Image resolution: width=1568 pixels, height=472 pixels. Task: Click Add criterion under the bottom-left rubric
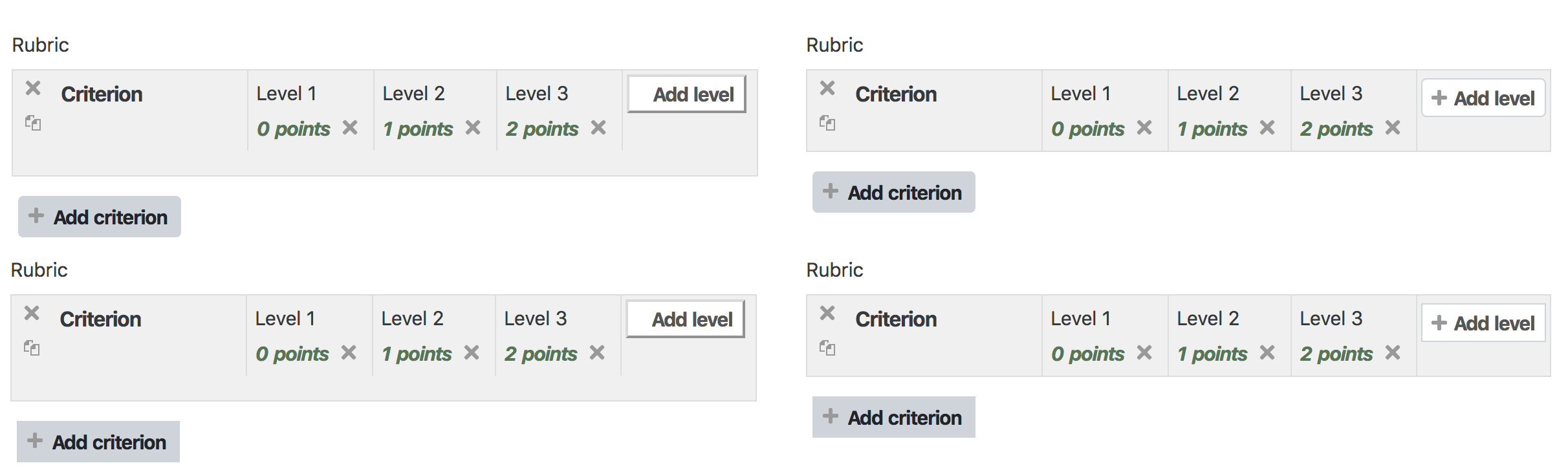[98, 442]
